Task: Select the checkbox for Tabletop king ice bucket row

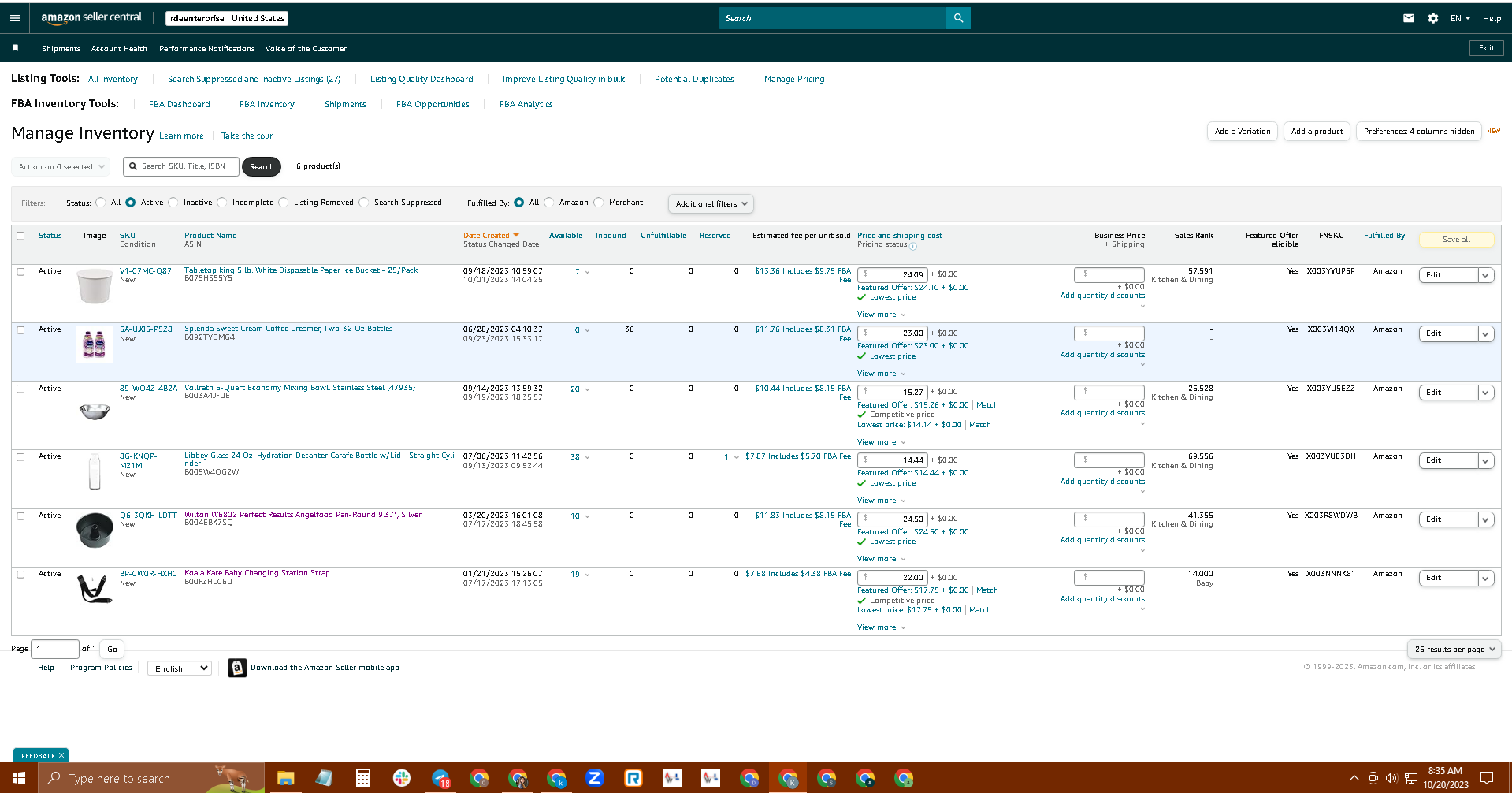Action: 20,271
